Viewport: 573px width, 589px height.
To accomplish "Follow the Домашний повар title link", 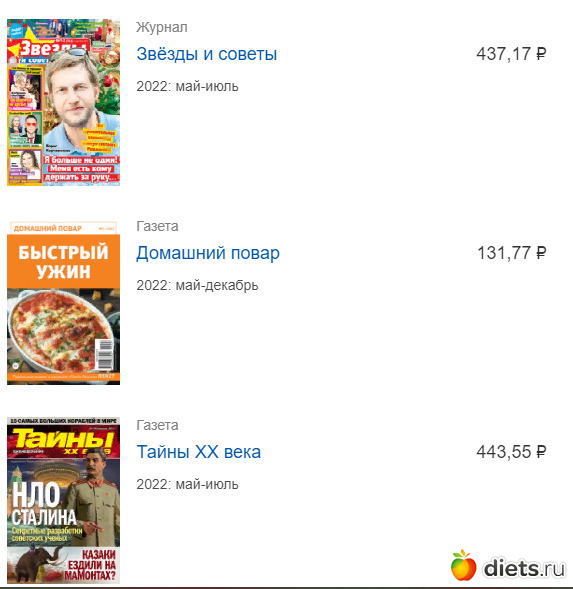I will tap(208, 253).
